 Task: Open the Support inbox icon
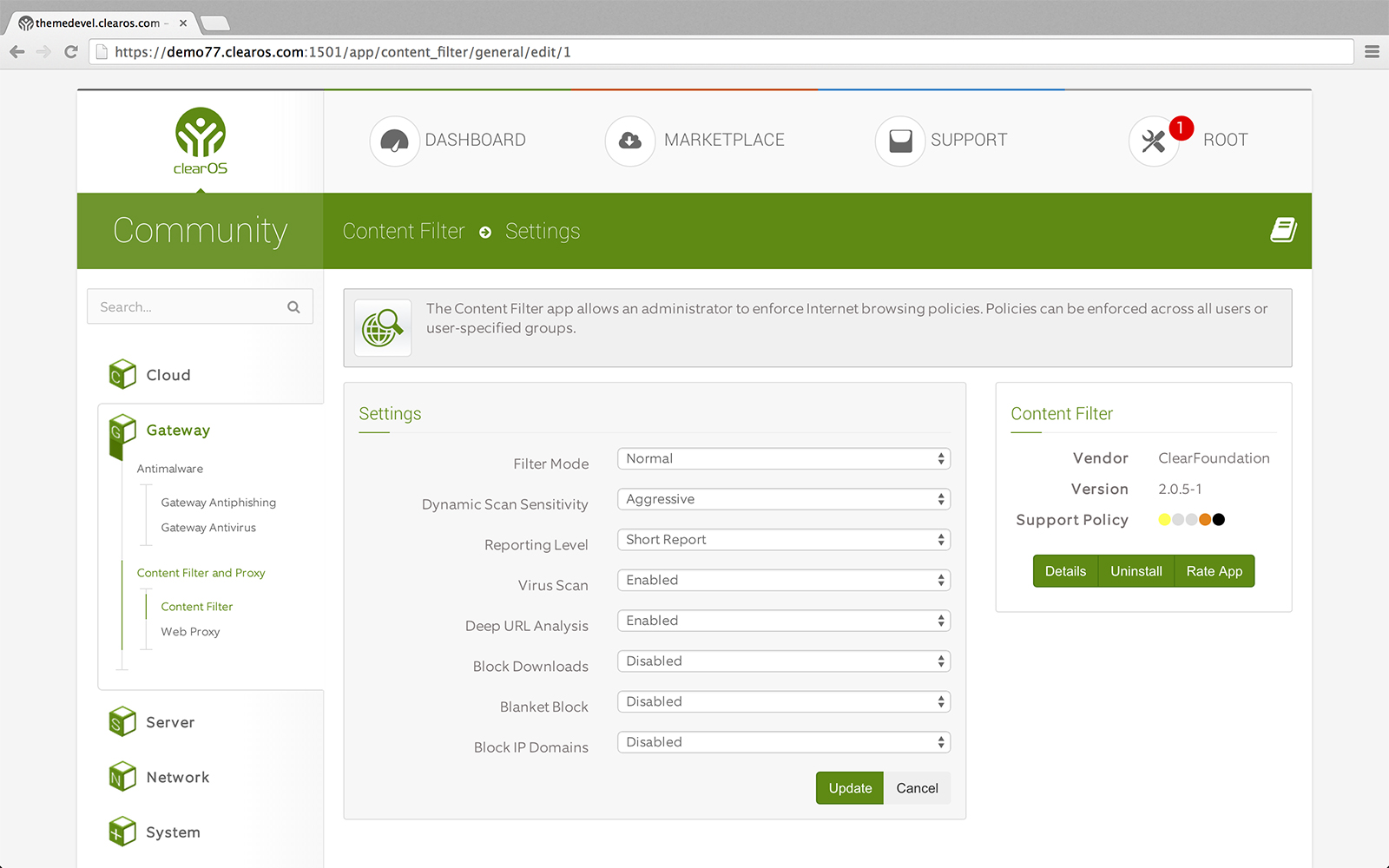900,141
